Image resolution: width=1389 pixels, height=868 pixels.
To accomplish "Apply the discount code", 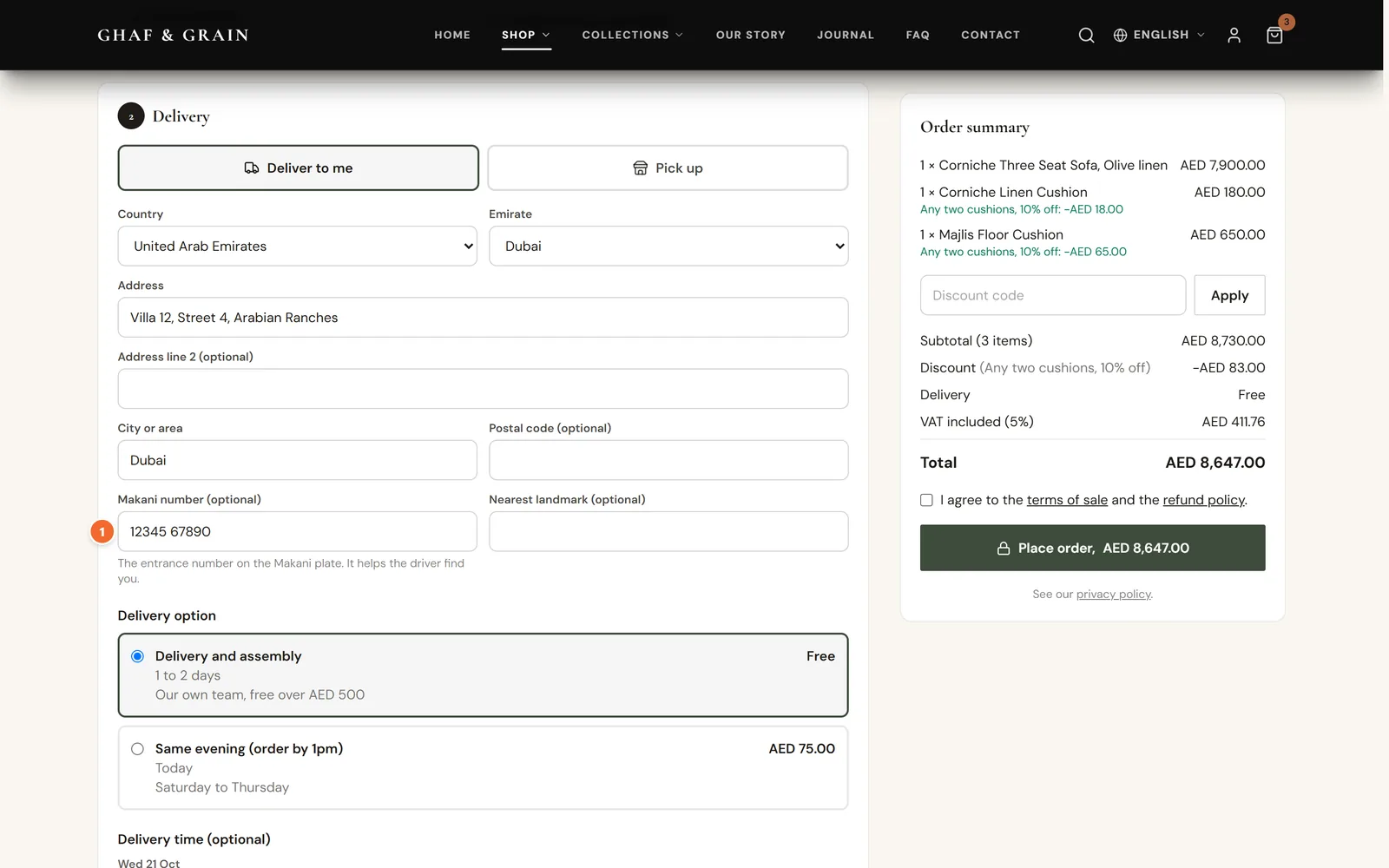I will pyautogui.click(x=1229, y=295).
